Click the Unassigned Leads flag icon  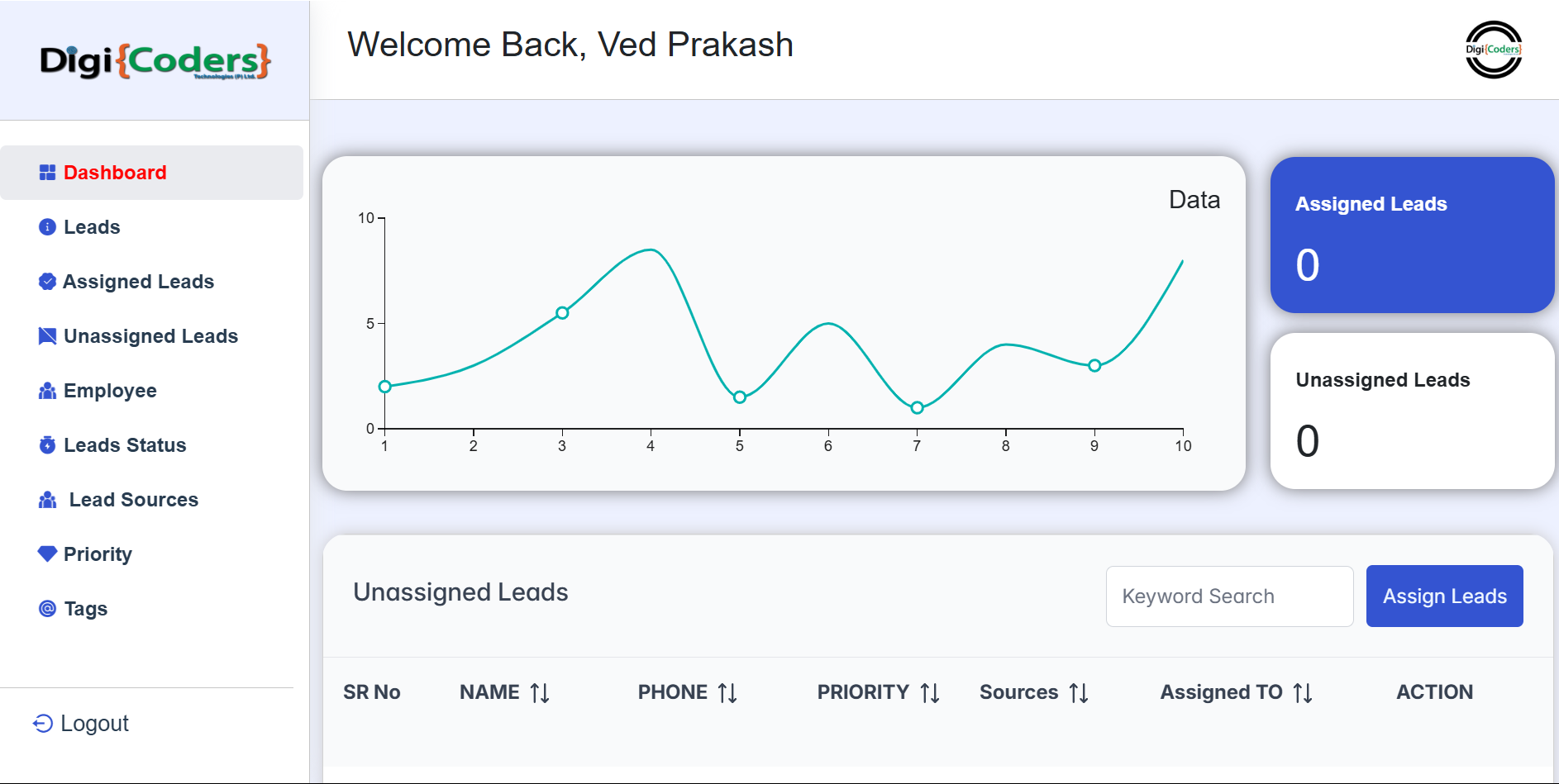click(x=47, y=336)
